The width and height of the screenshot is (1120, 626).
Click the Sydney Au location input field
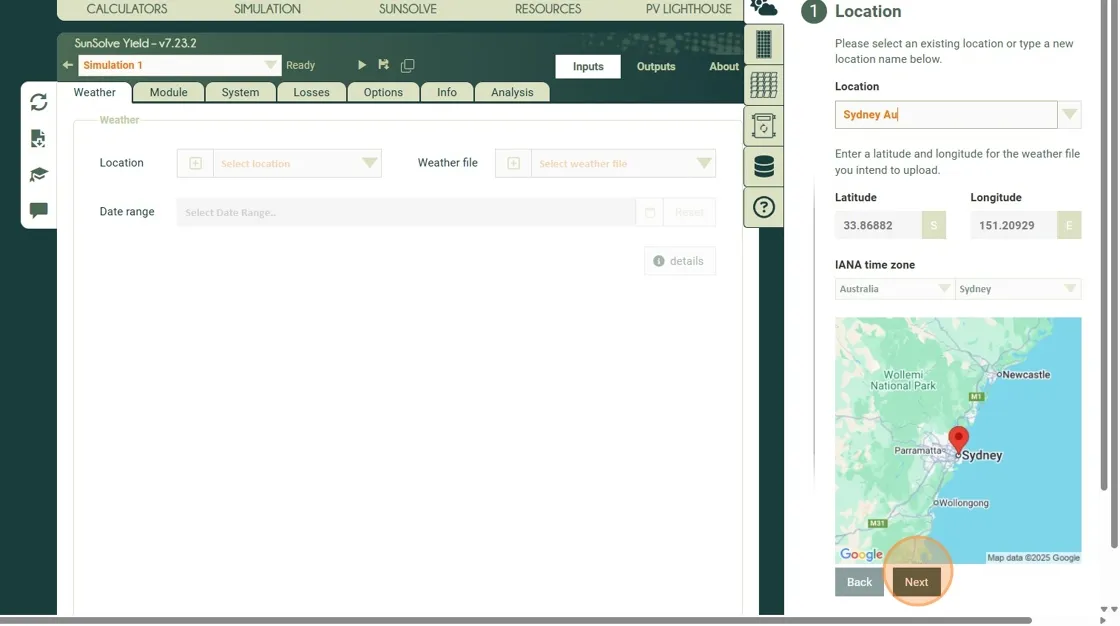(945, 115)
